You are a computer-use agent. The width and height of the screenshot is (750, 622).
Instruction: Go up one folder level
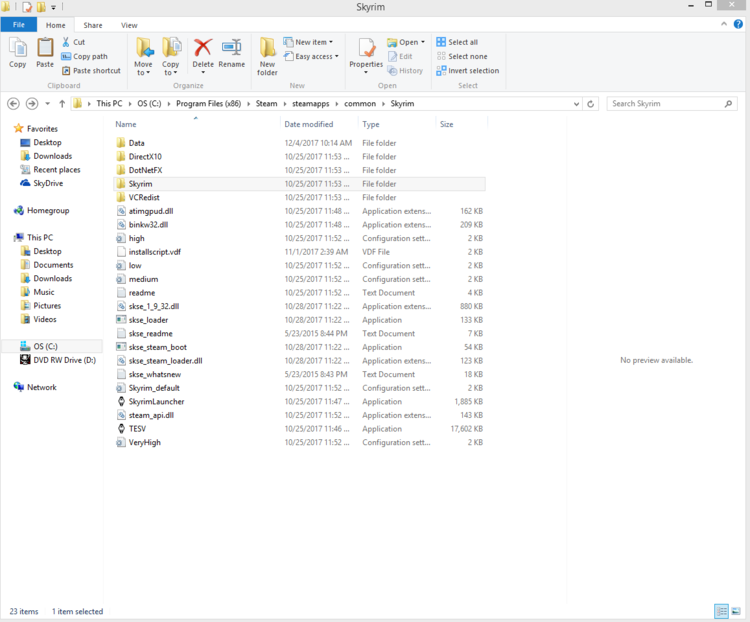point(62,104)
